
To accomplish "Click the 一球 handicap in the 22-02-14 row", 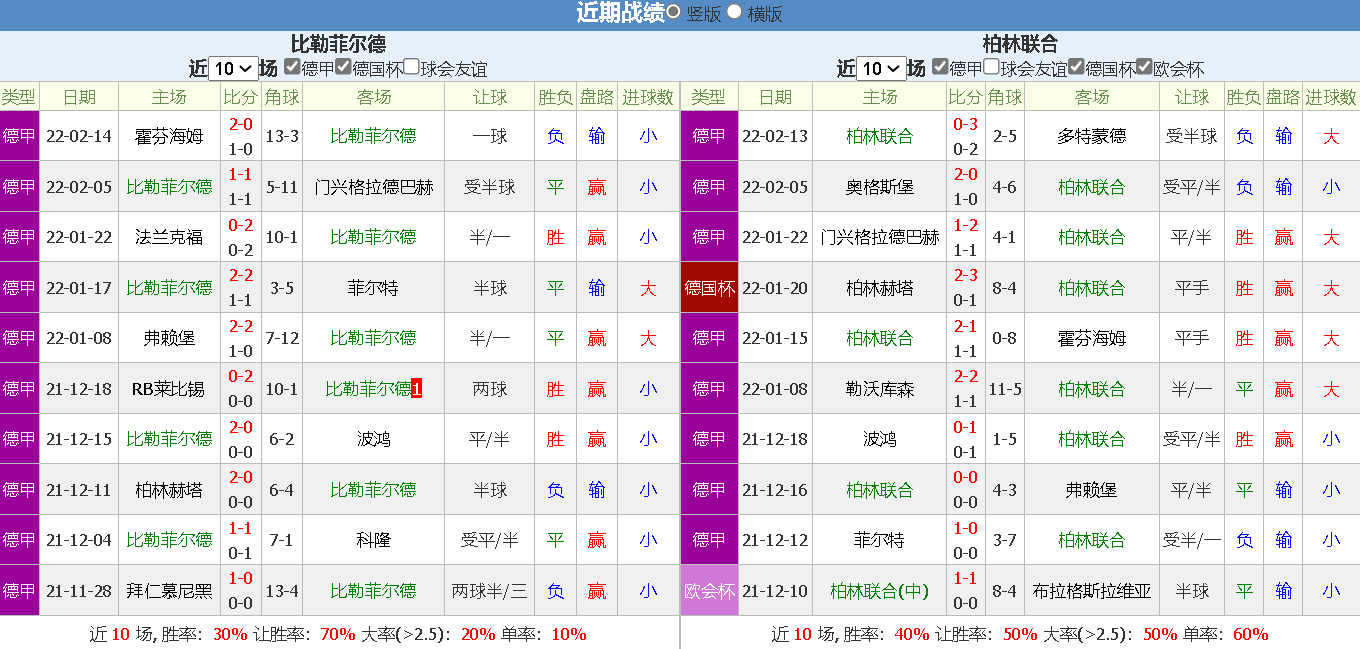I will click(490, 136).
